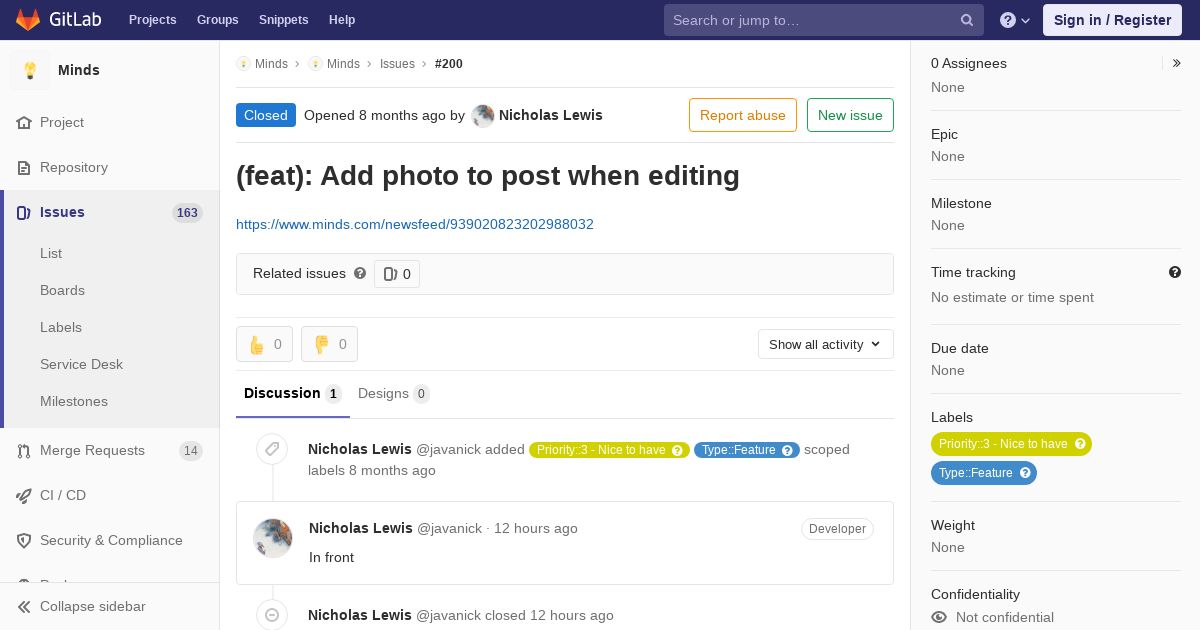
Task: Open Milestones submenu item
Action: pos(74,401)
